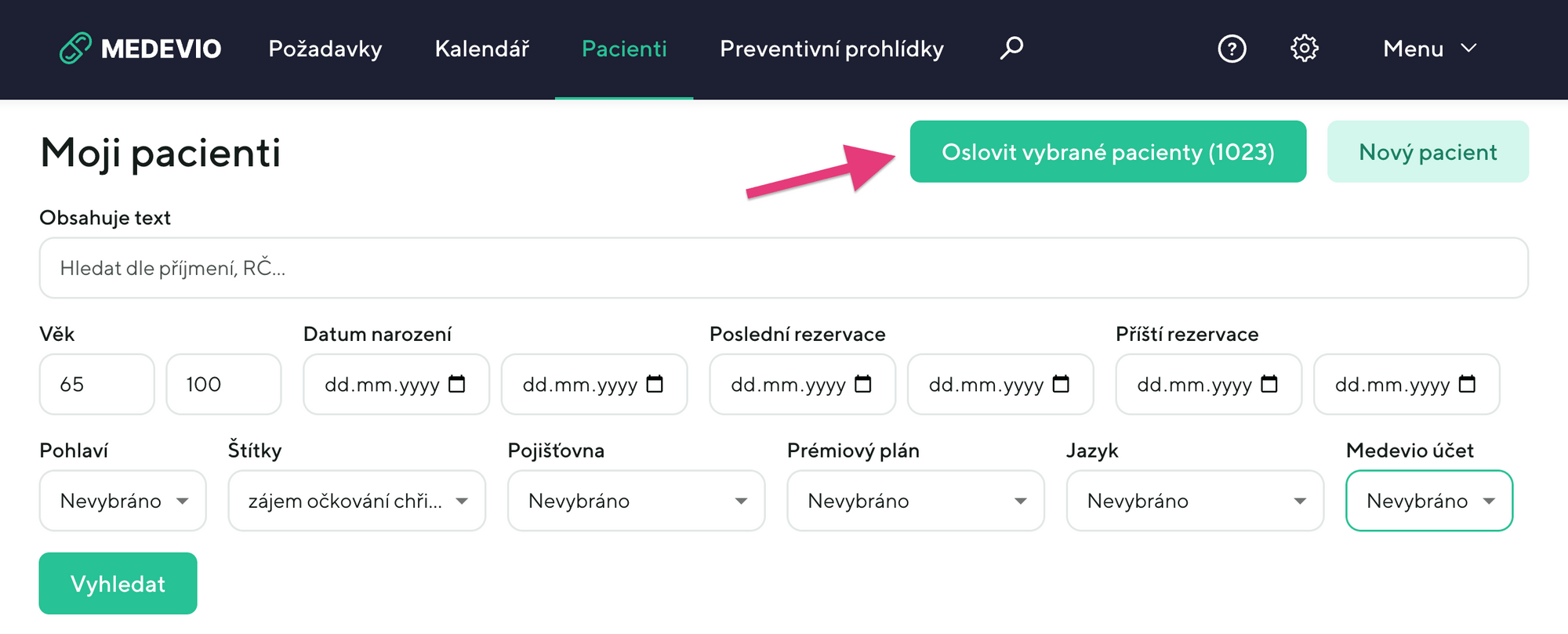Image resolution: width=1568 pixels, height=634 pixels.
Task: Open settings gear icon
Action: click(1304, 49)
